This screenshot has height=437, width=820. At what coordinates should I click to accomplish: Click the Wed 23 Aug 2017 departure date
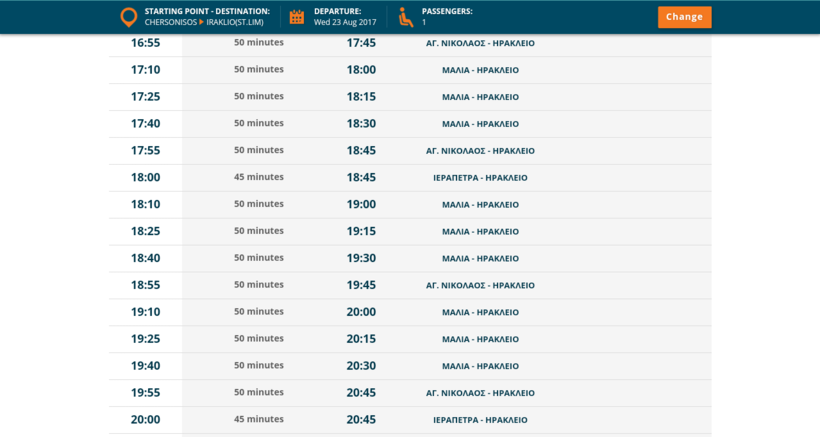click(345, 22)
